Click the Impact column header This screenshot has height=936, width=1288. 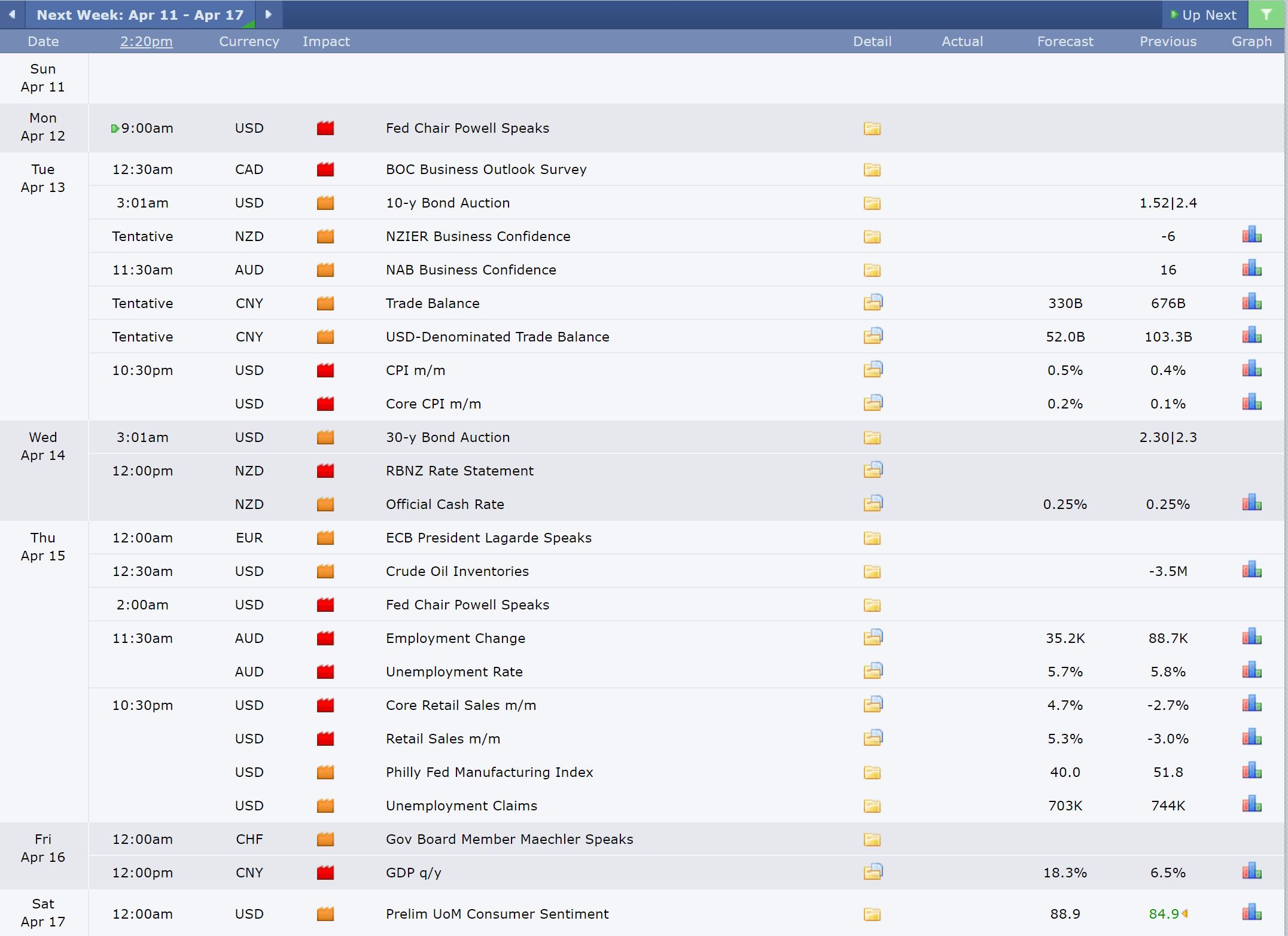(x=326, y=41)
